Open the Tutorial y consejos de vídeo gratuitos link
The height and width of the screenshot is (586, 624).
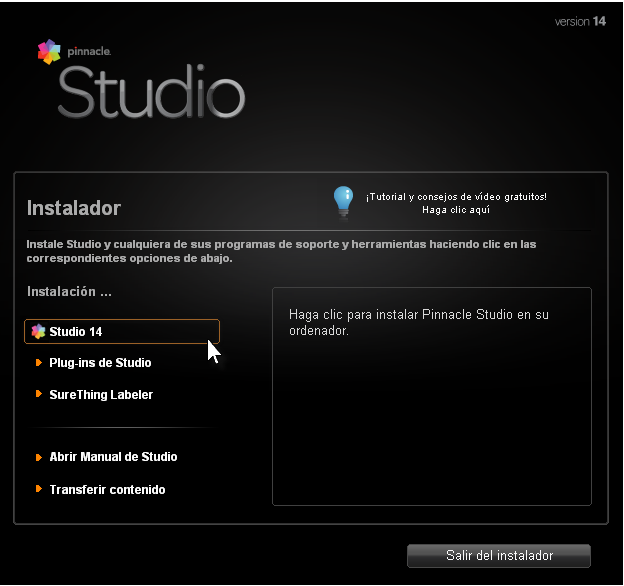(x=455, y=196)
